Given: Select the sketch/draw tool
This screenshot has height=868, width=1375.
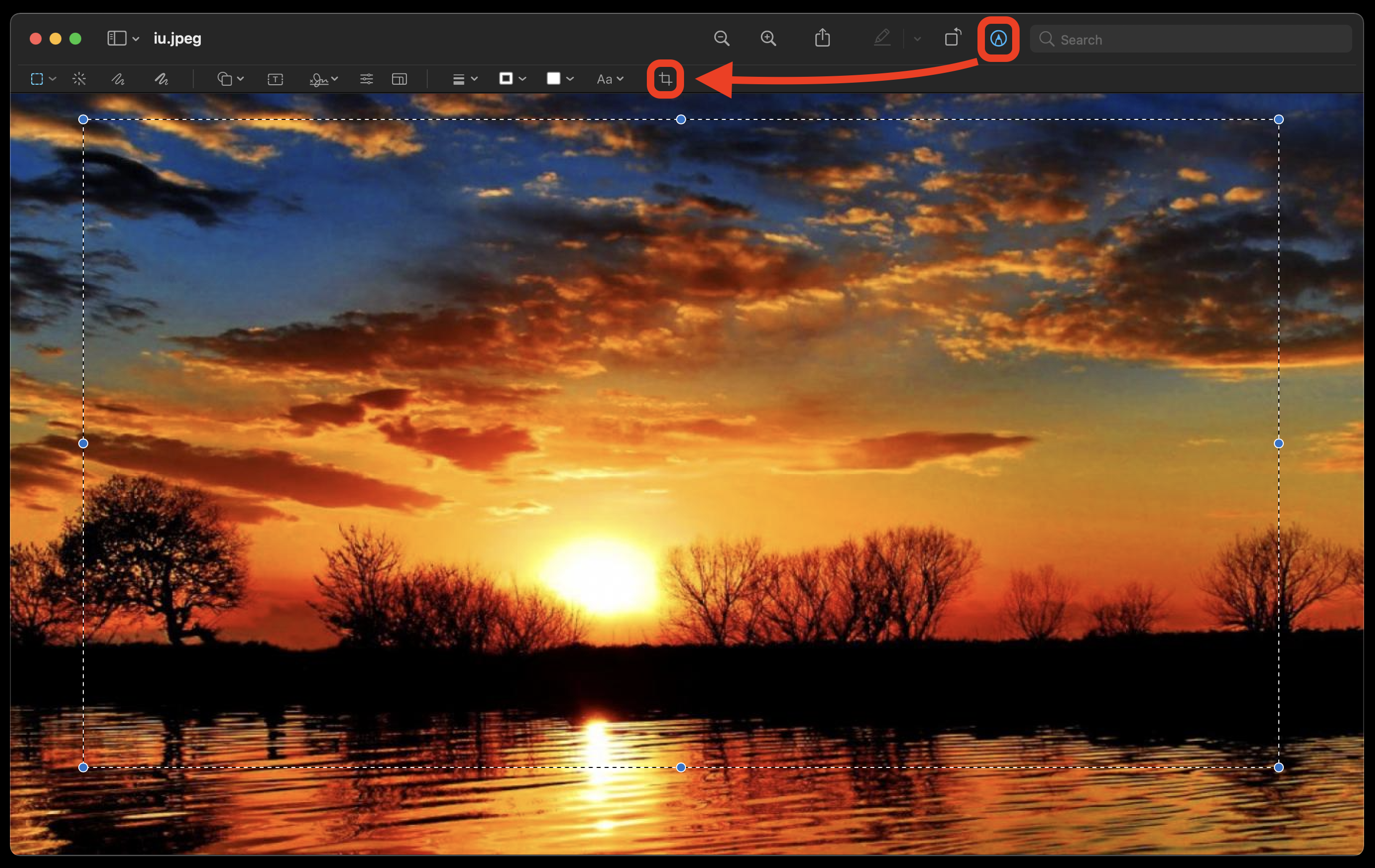Looking at the screenshot, I should click(115, 80).
